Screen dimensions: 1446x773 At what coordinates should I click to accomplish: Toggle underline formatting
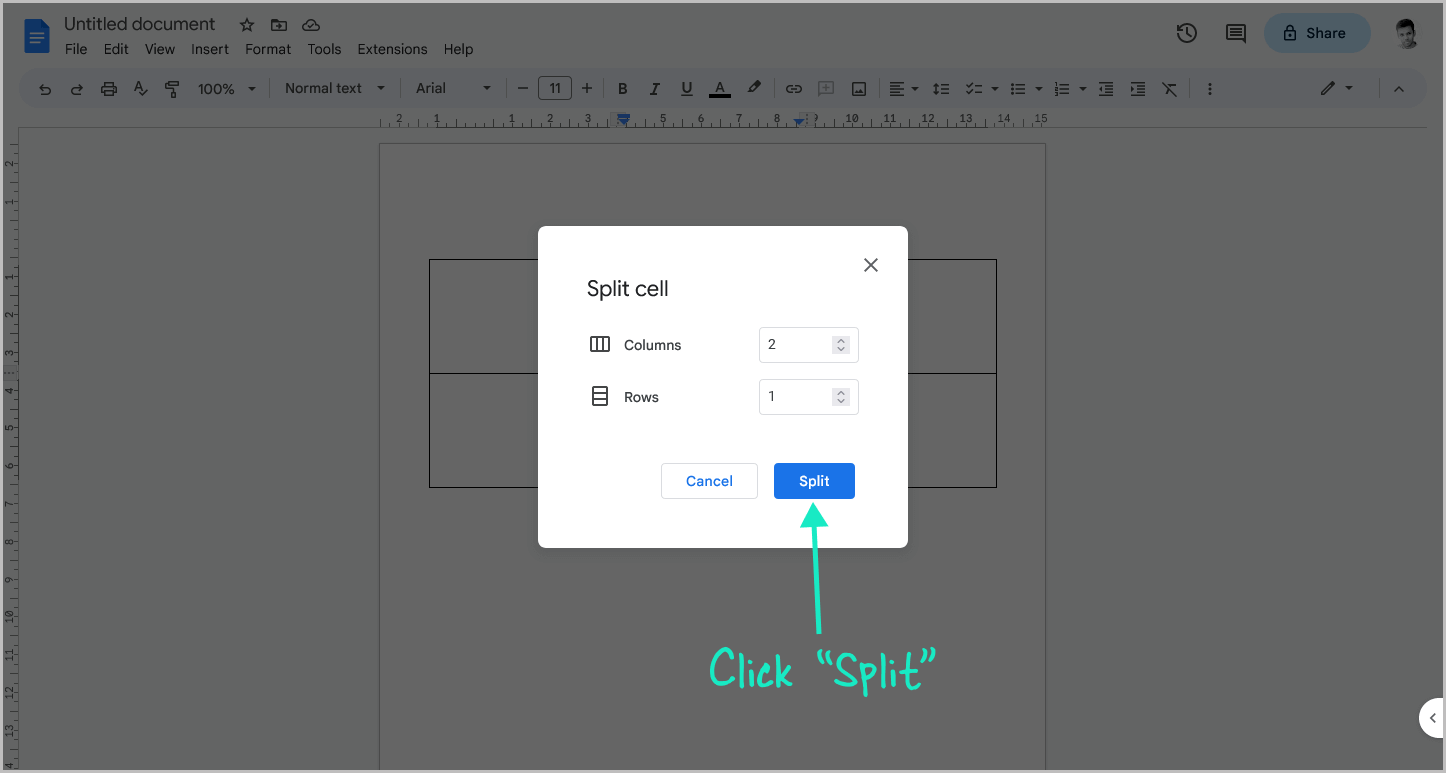tap(686, 88)
